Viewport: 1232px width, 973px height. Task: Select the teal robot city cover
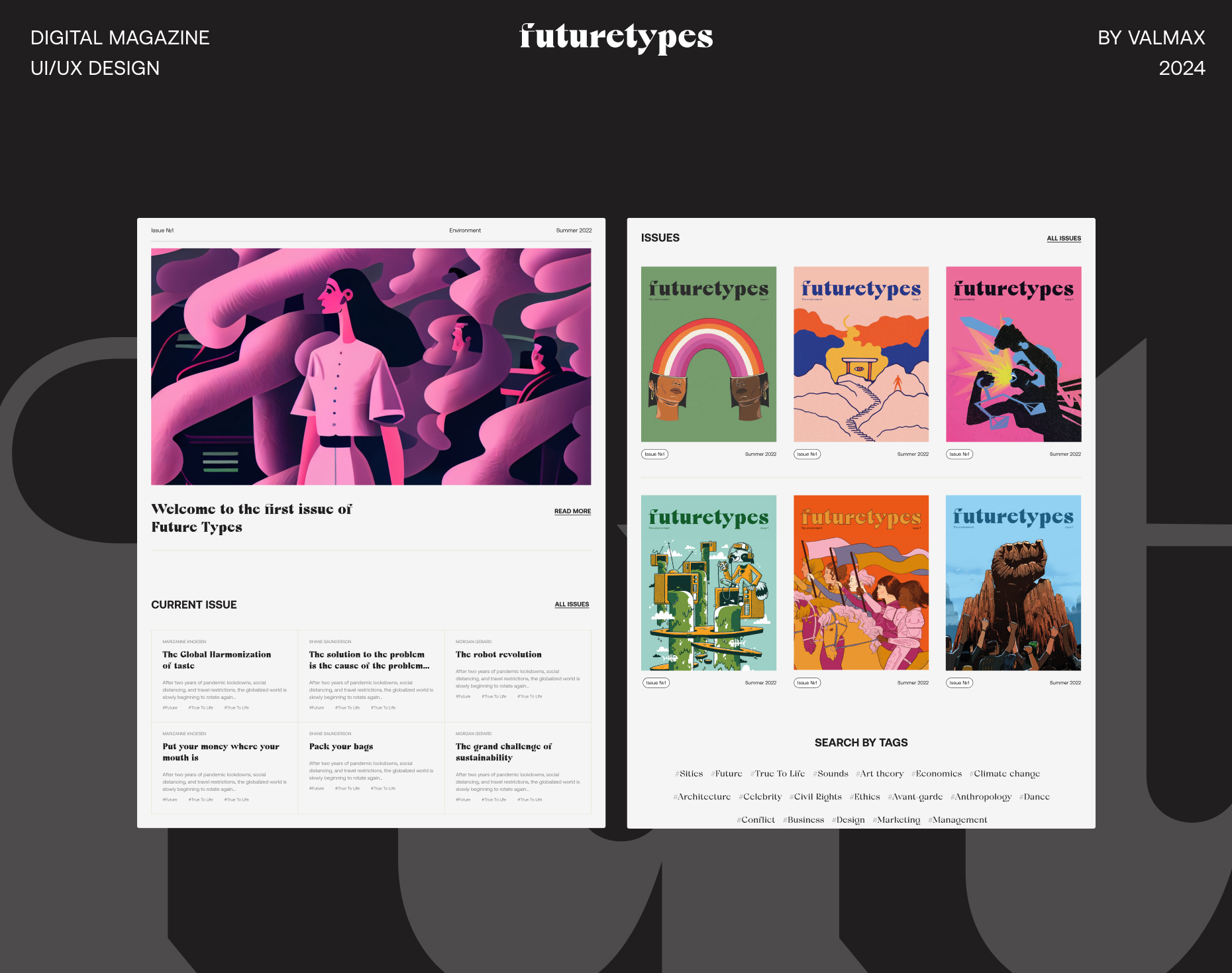point(709,582)
